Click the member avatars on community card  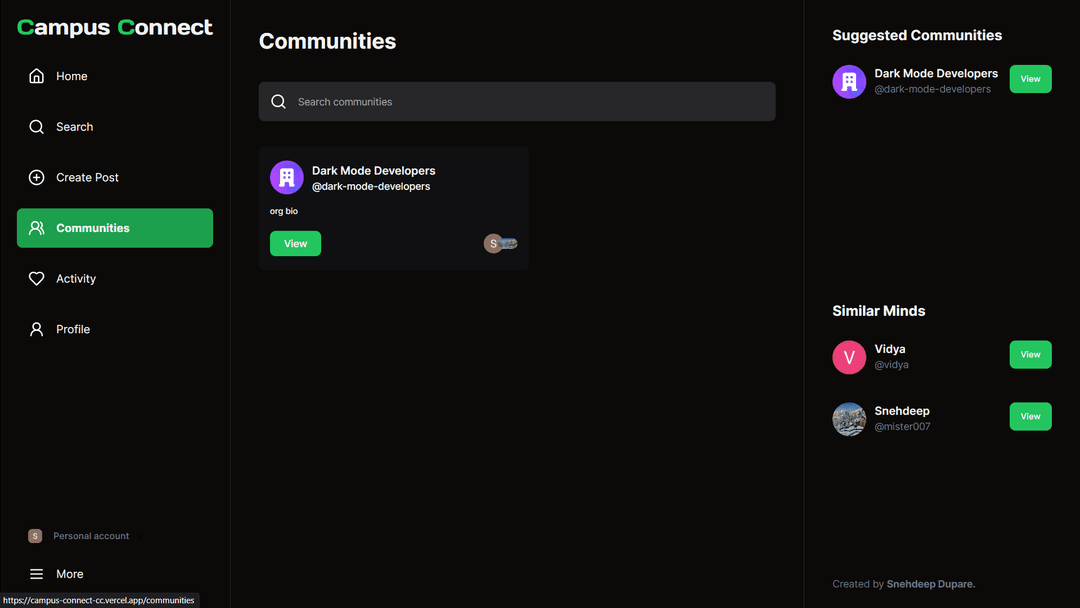tap(501, 244)
